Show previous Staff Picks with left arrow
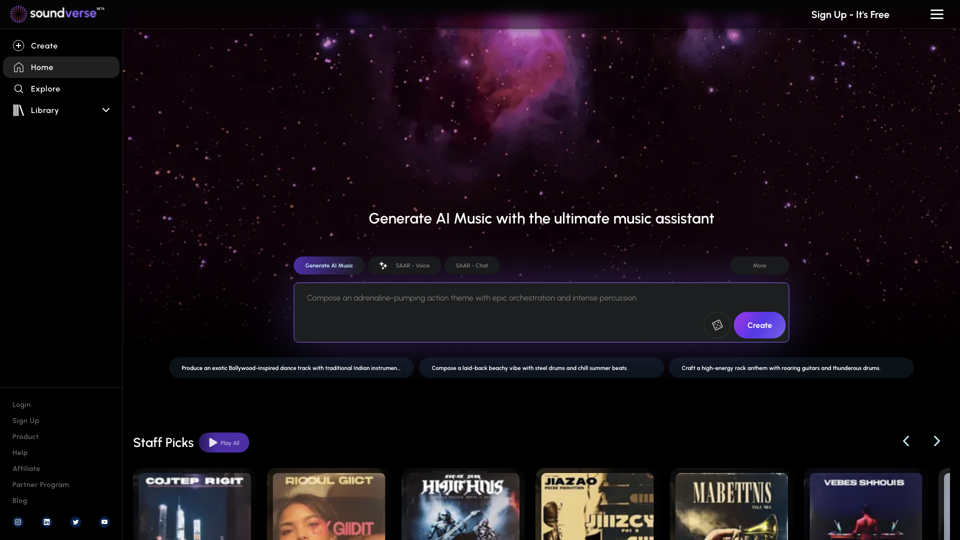 (906, 441)
